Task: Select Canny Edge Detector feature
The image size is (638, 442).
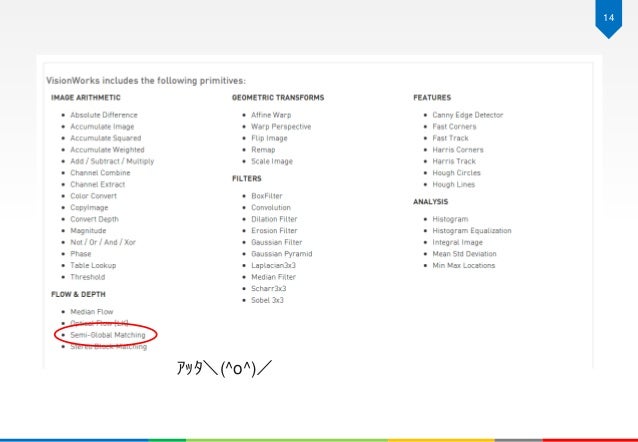Action: 468,115
